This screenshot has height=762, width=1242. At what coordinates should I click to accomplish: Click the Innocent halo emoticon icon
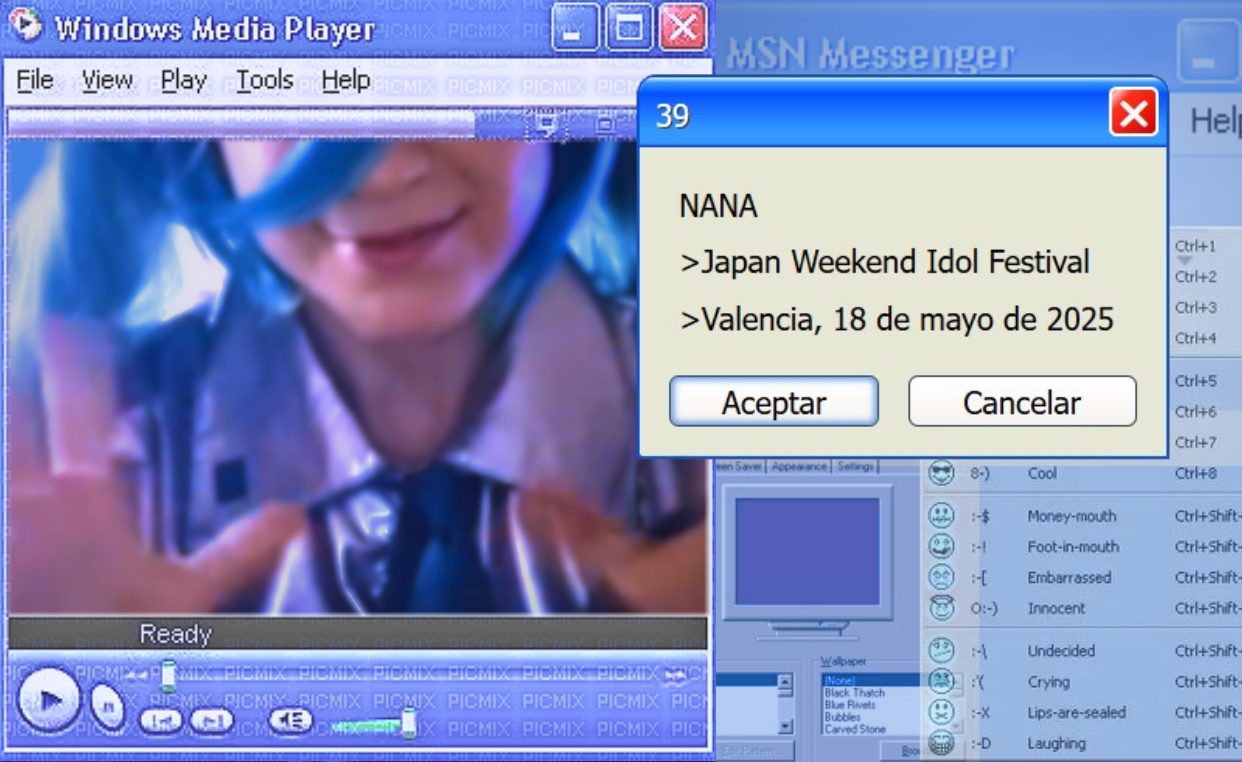click(941, 607)
